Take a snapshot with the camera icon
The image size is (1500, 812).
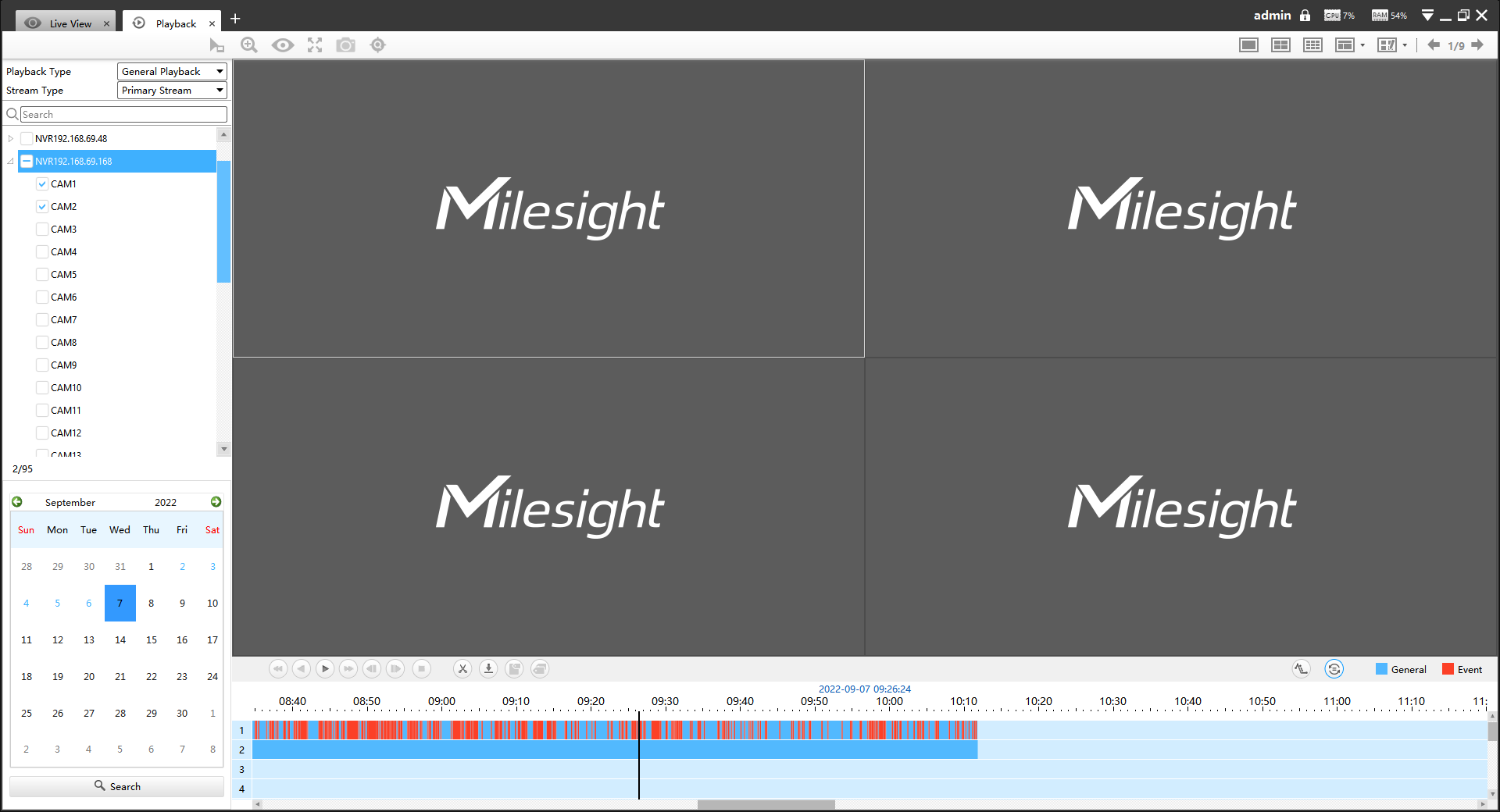(345, 45)
